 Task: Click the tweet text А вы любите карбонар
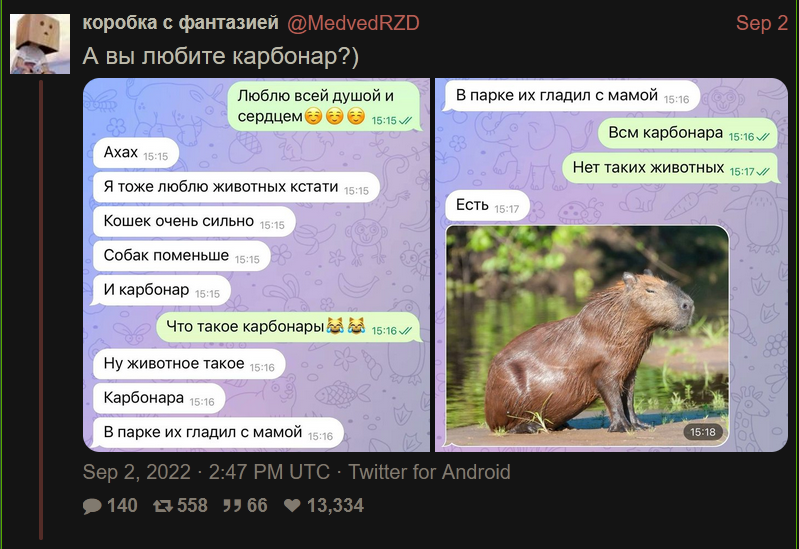click(221, 56)
